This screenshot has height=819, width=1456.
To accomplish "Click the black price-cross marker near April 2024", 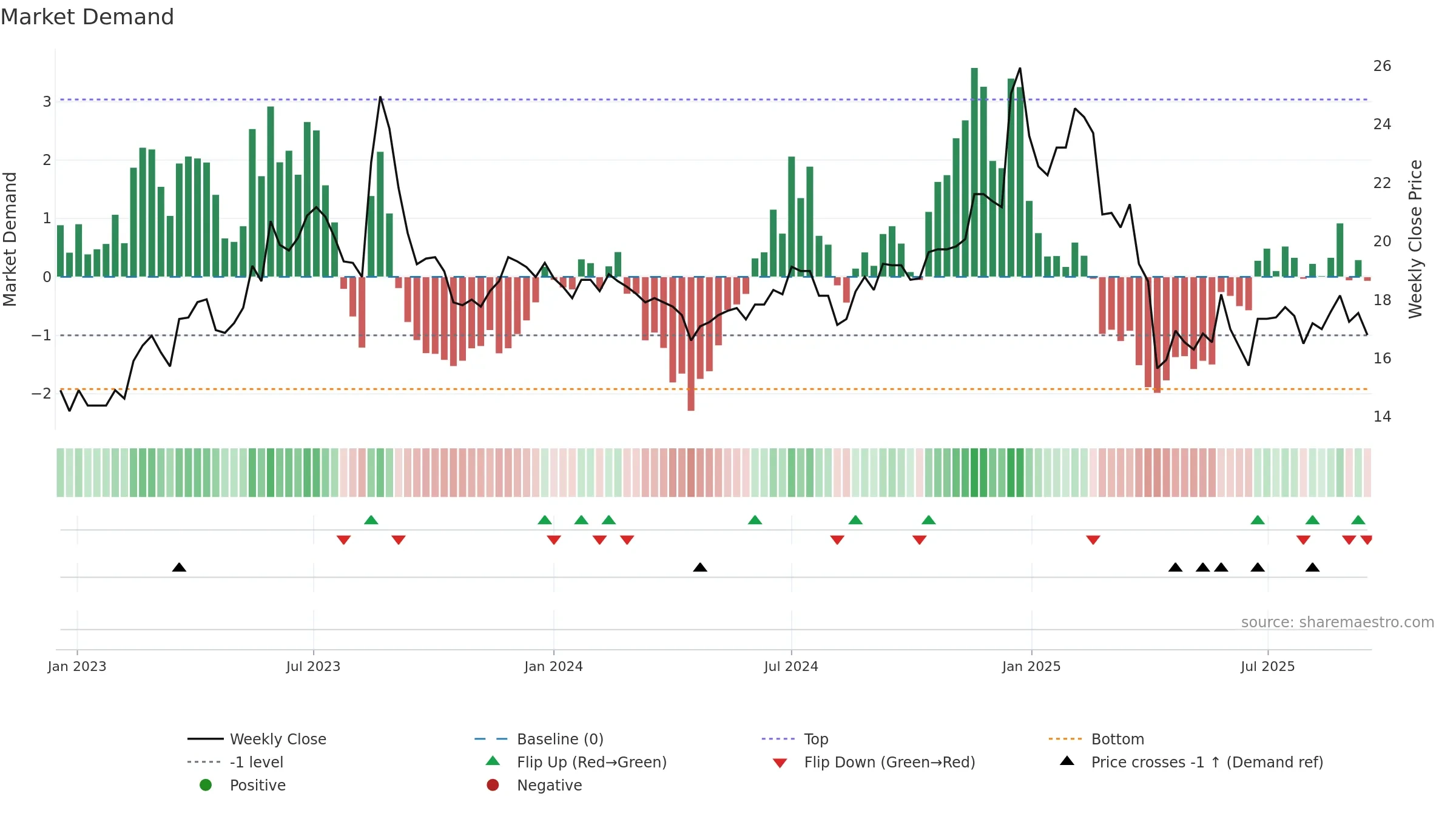I will [700, 567].
